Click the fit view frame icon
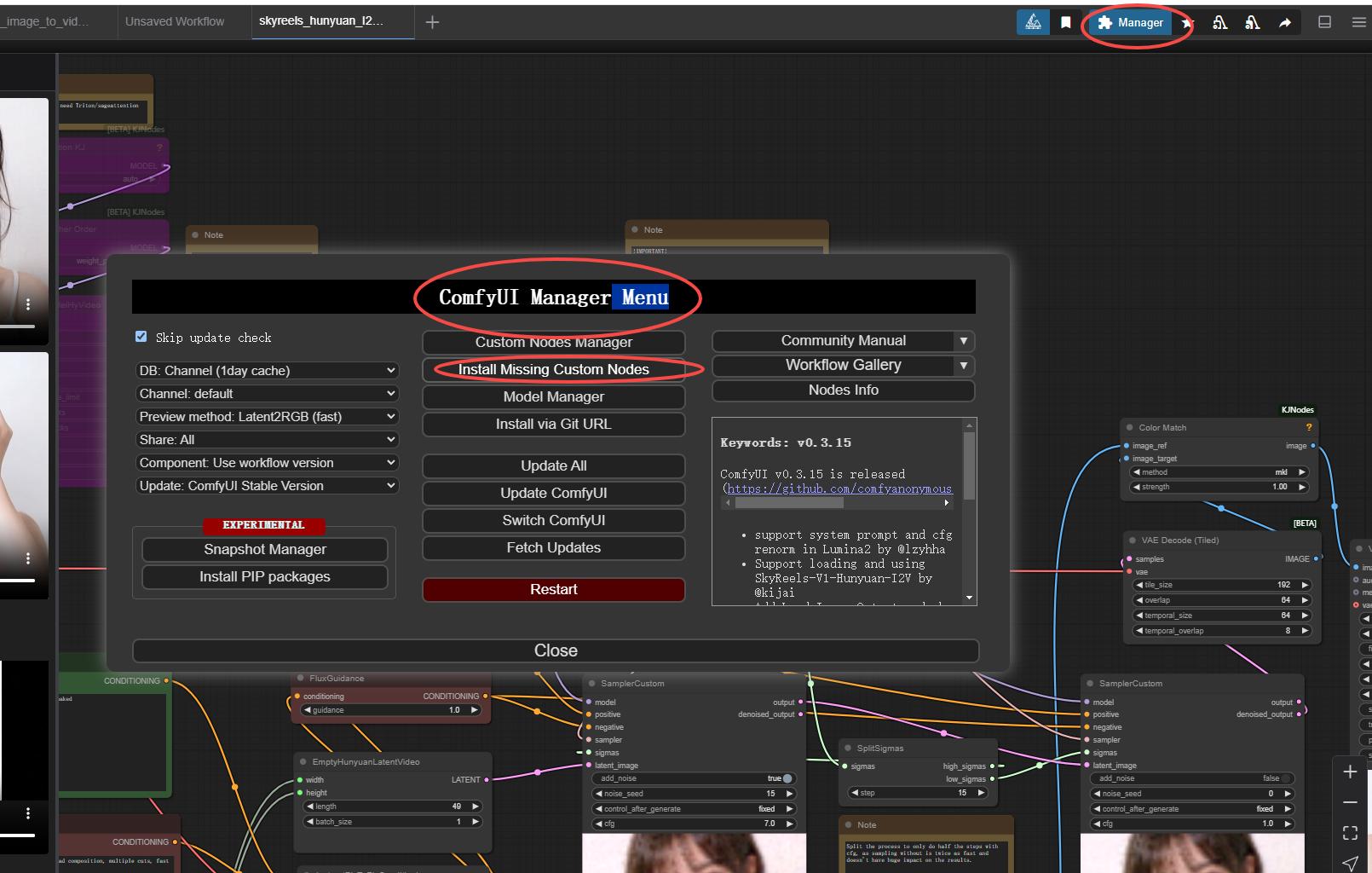Viewport: 1372px width, 873px height. [x=1350, y=833]
